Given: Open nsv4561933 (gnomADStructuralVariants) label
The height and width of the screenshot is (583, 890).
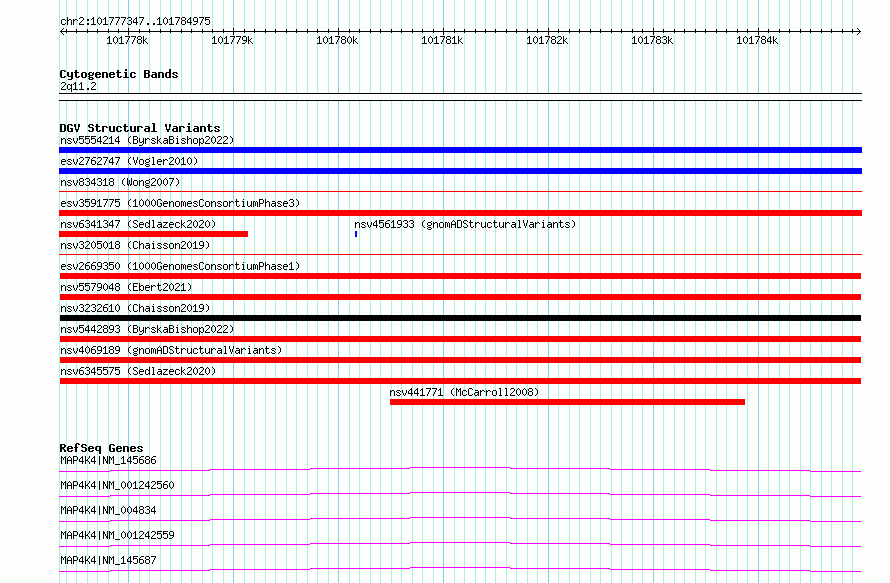Looking at the screenshot, I should [x=465, y=224].
